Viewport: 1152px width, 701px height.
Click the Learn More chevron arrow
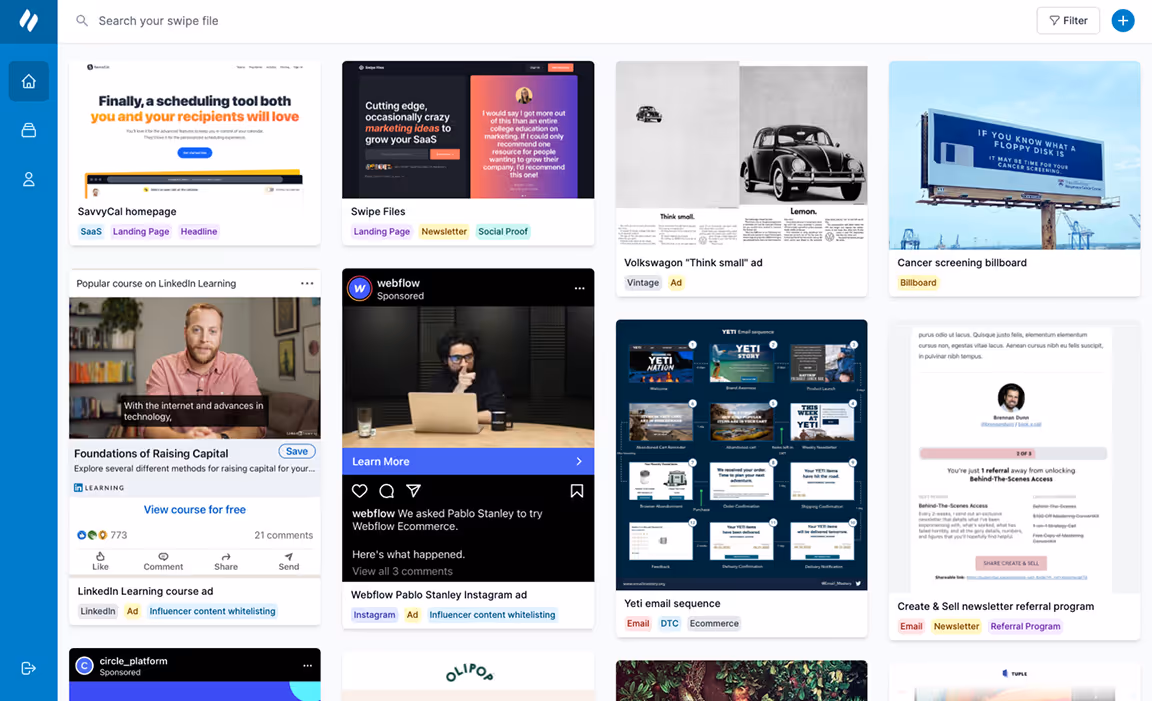pos(579,461)
